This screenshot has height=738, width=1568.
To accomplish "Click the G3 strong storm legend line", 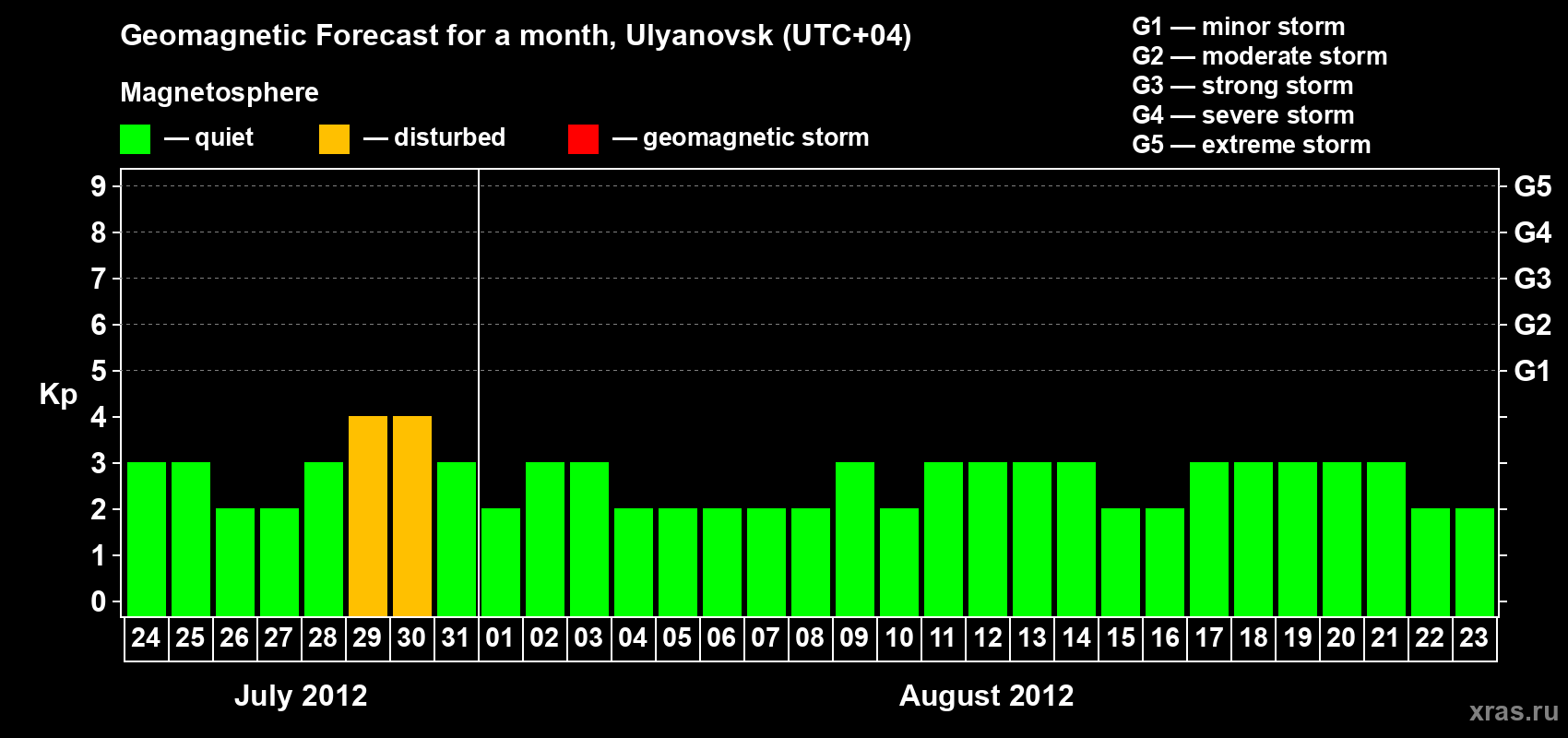I will click(x=1242, y=86).
